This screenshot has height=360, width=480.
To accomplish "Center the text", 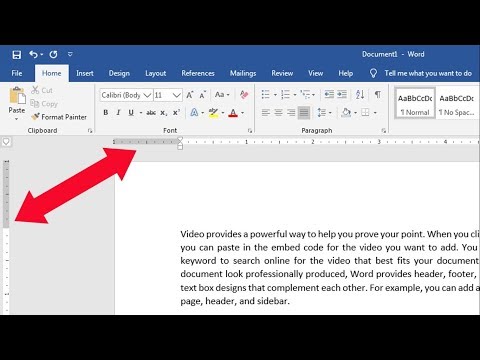I will (x=278, y=113).
